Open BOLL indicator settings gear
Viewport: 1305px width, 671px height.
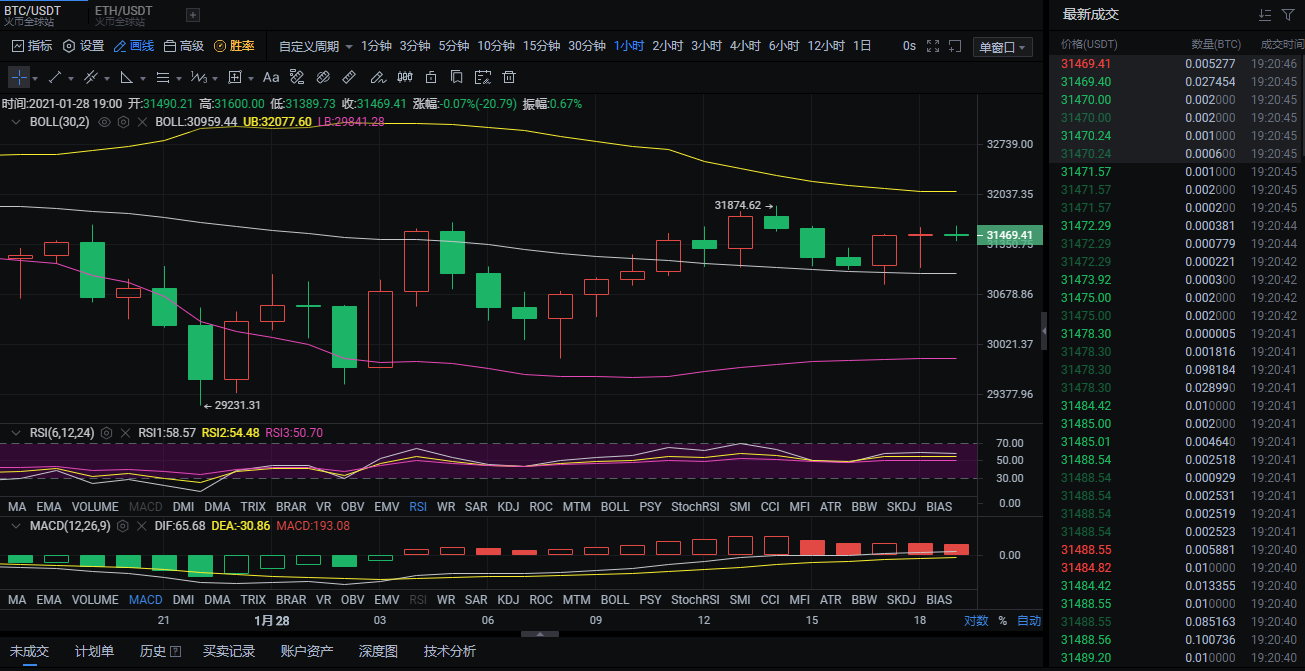coord(123,122)
